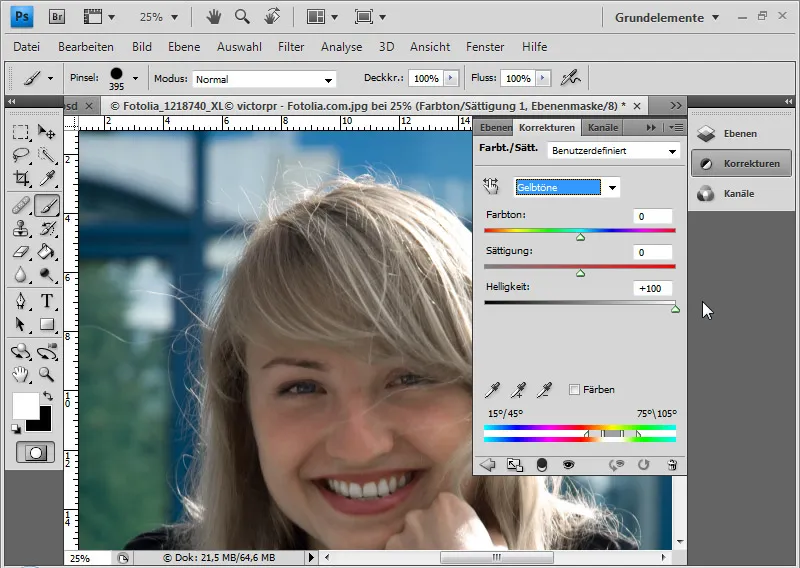
Task: Toggle Quick Mask mode
Action: pyautogui.click(x=35, y=453)
